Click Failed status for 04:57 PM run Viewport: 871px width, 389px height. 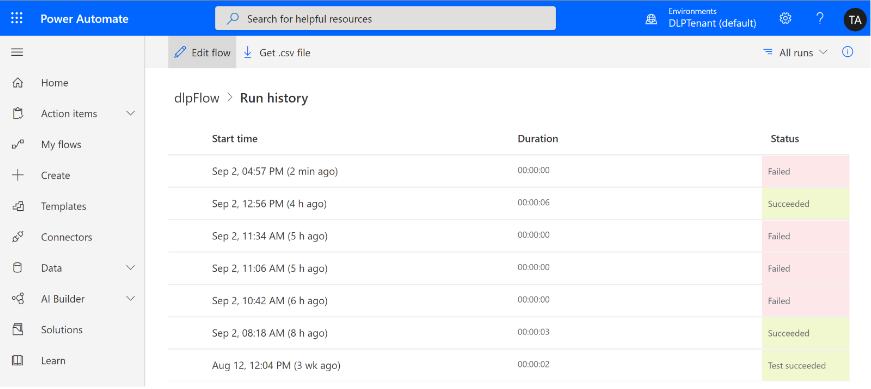coord(805,172)
